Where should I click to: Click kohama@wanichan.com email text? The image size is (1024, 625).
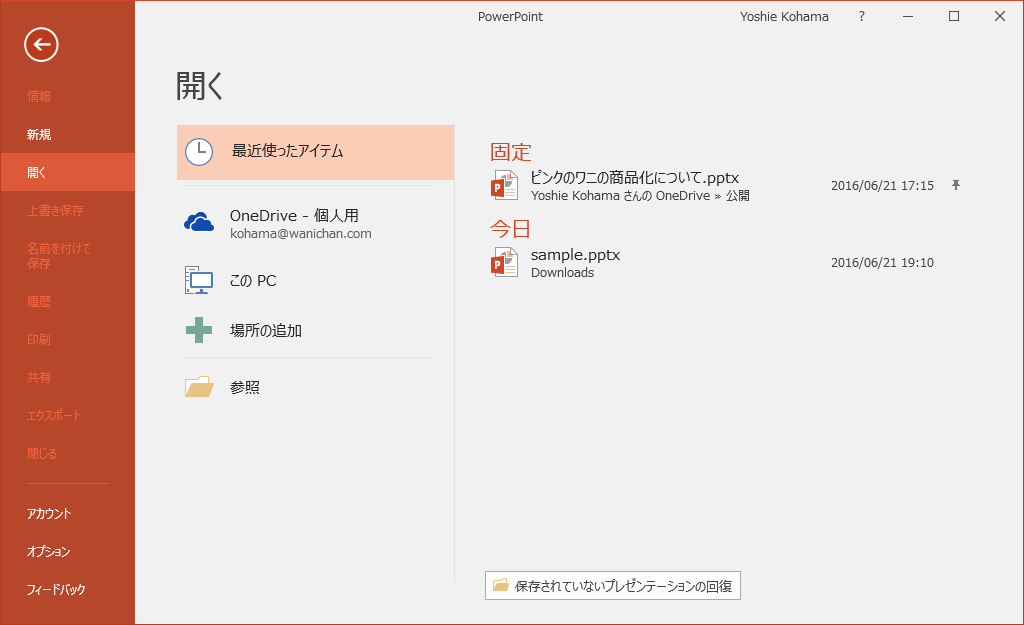click(300, 234)
